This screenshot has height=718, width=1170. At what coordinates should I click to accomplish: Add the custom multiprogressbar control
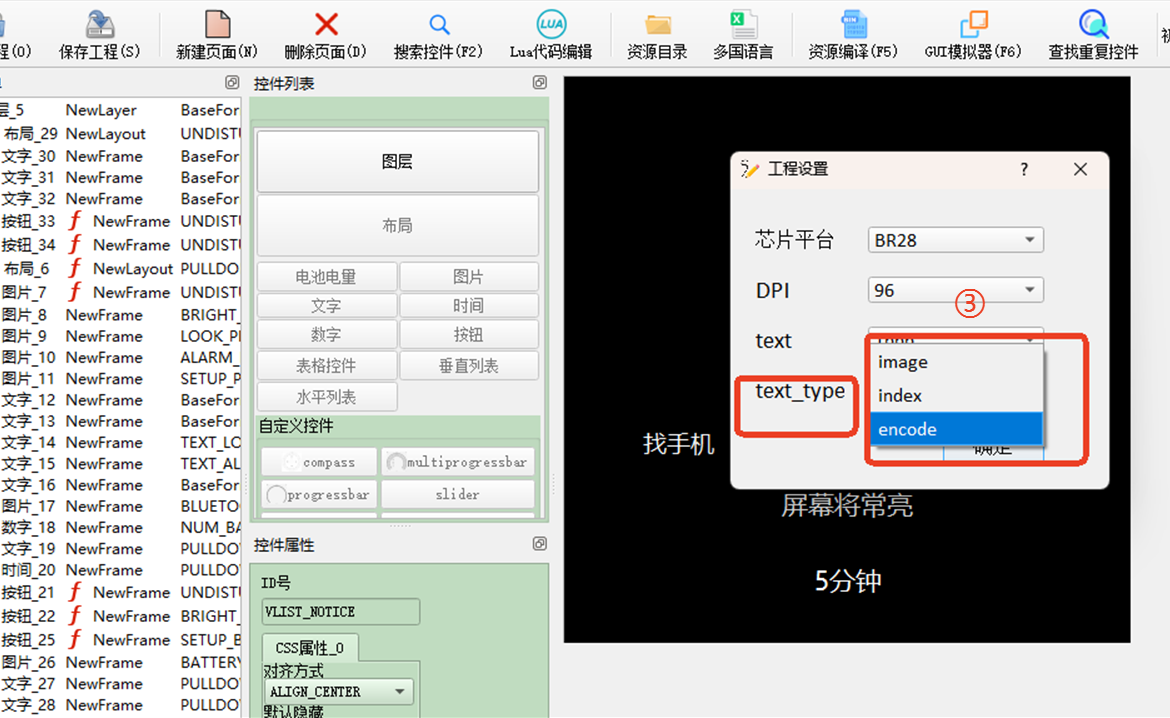pos(458,462)
